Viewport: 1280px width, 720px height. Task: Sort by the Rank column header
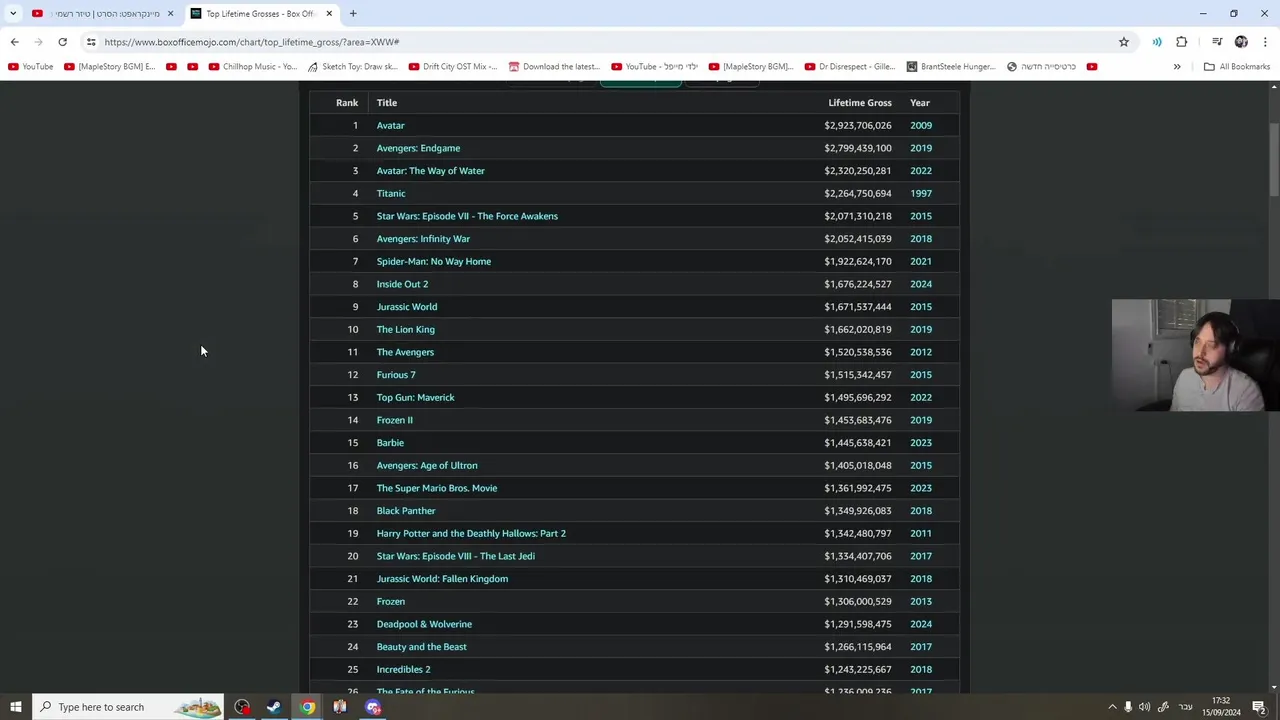(347, 103)
